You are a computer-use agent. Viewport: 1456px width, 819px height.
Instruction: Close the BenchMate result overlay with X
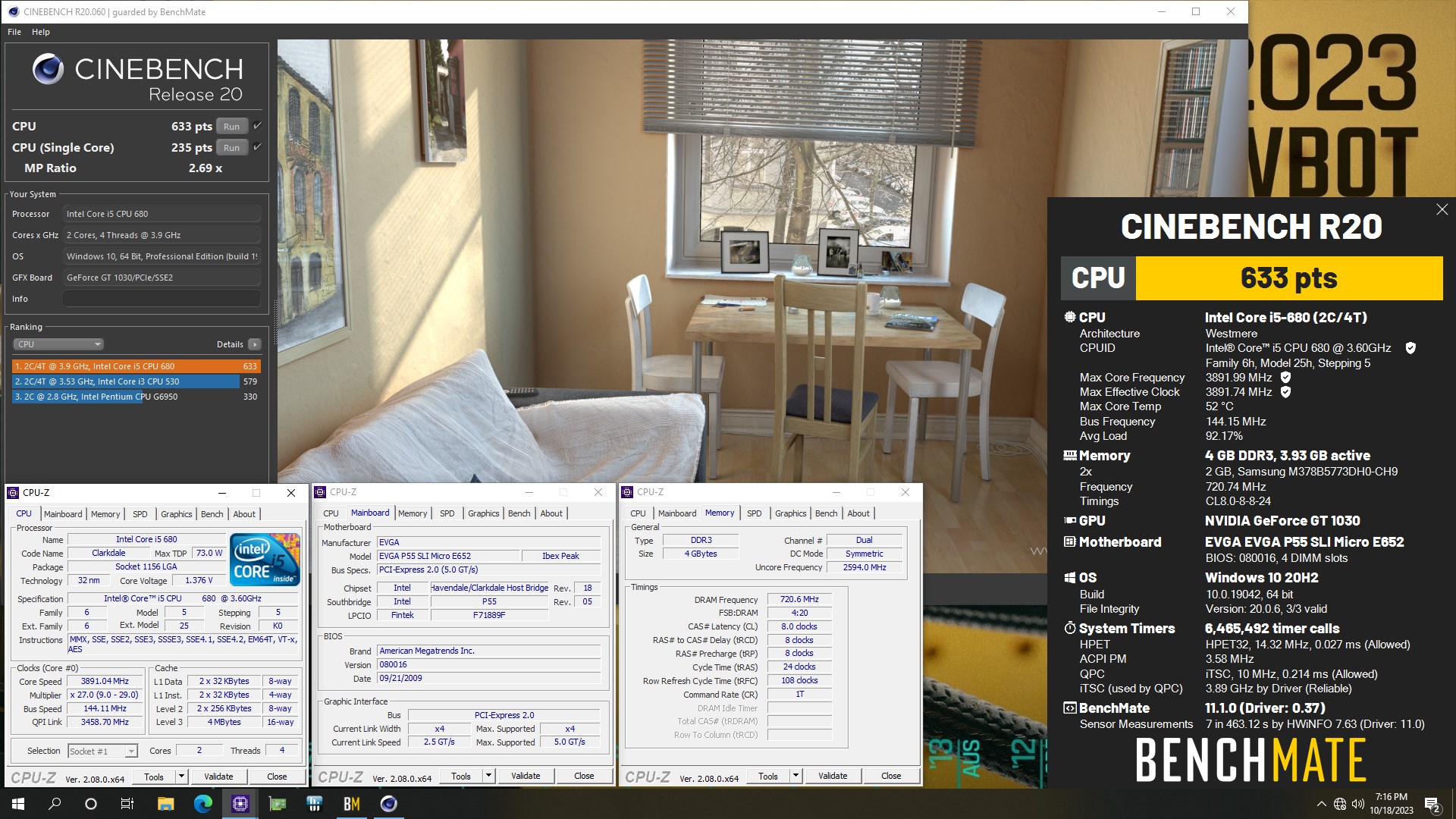click(x=1442, y=209)
